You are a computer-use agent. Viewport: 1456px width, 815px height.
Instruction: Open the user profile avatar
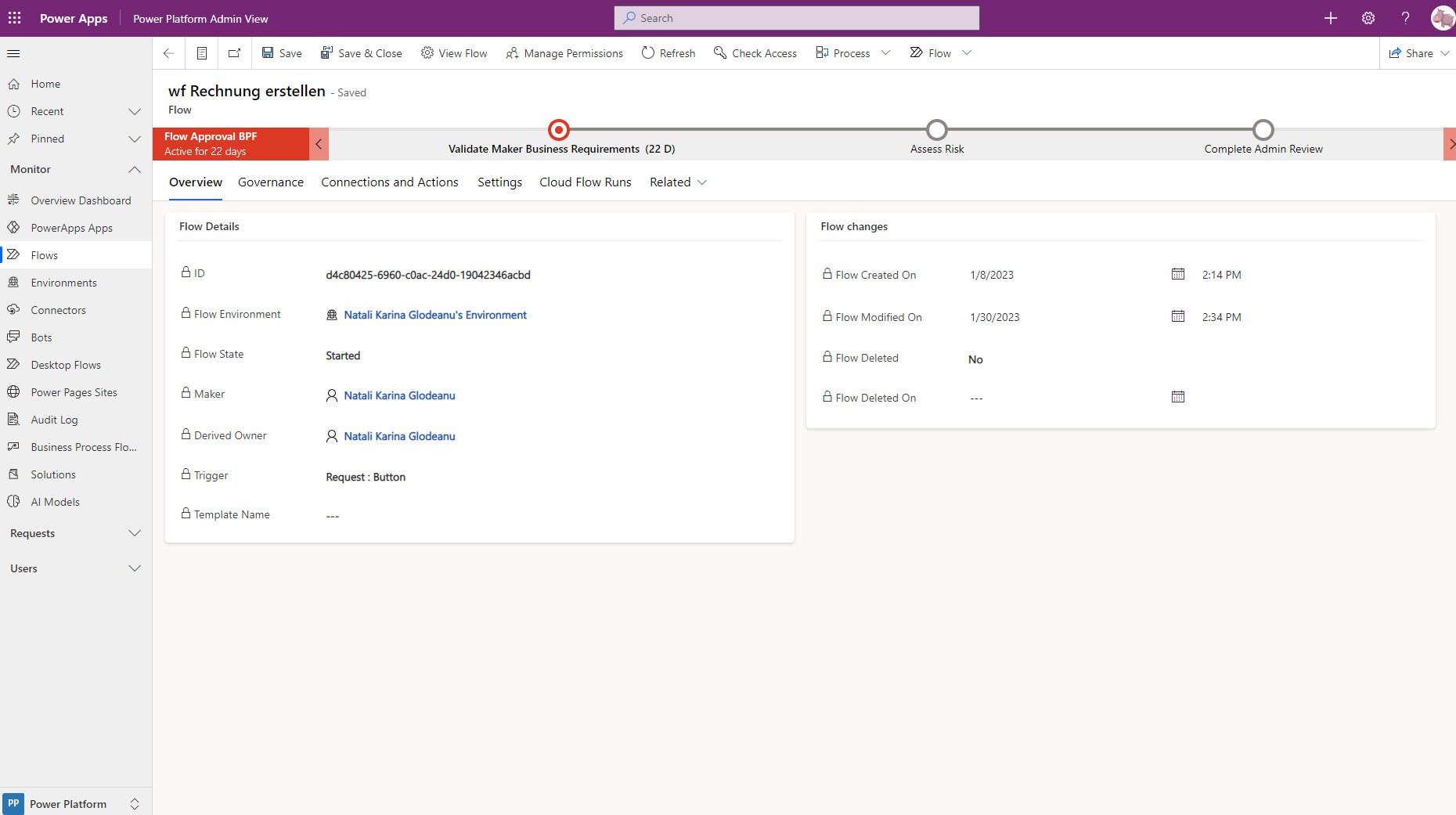1442,18
